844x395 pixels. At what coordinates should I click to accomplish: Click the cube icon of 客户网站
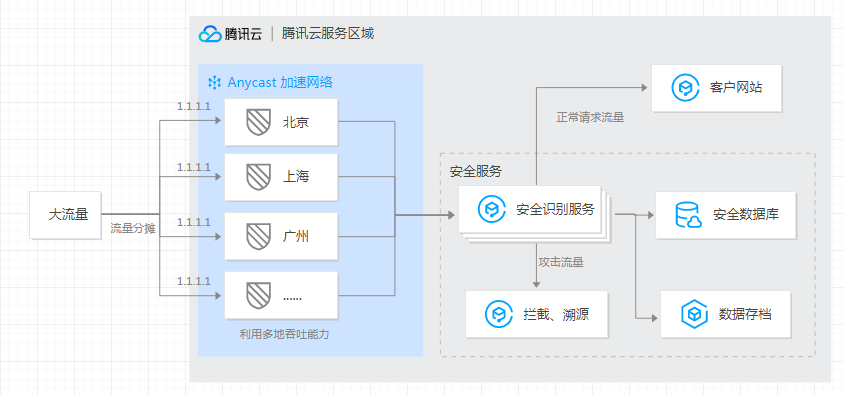685,88
